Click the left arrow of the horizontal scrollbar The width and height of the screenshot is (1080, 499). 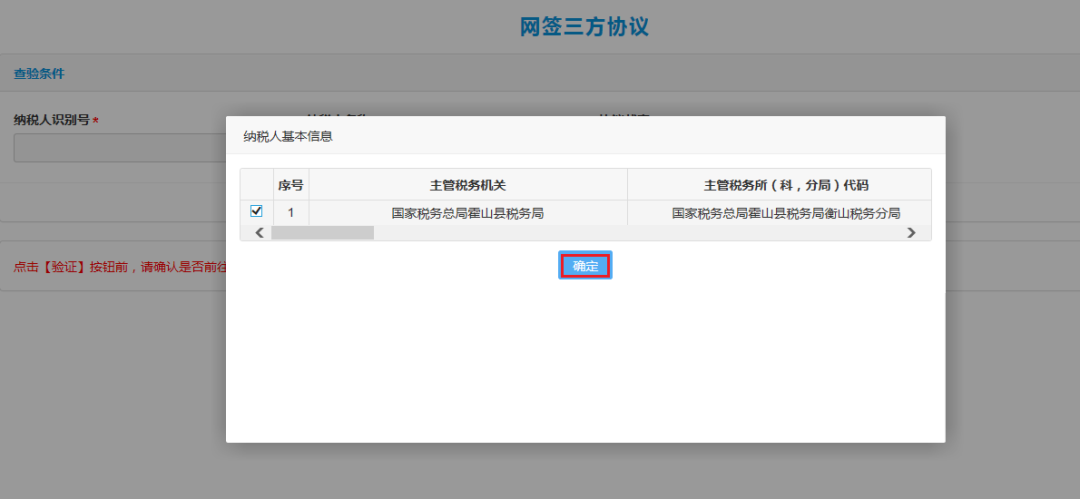pos(260,233)
